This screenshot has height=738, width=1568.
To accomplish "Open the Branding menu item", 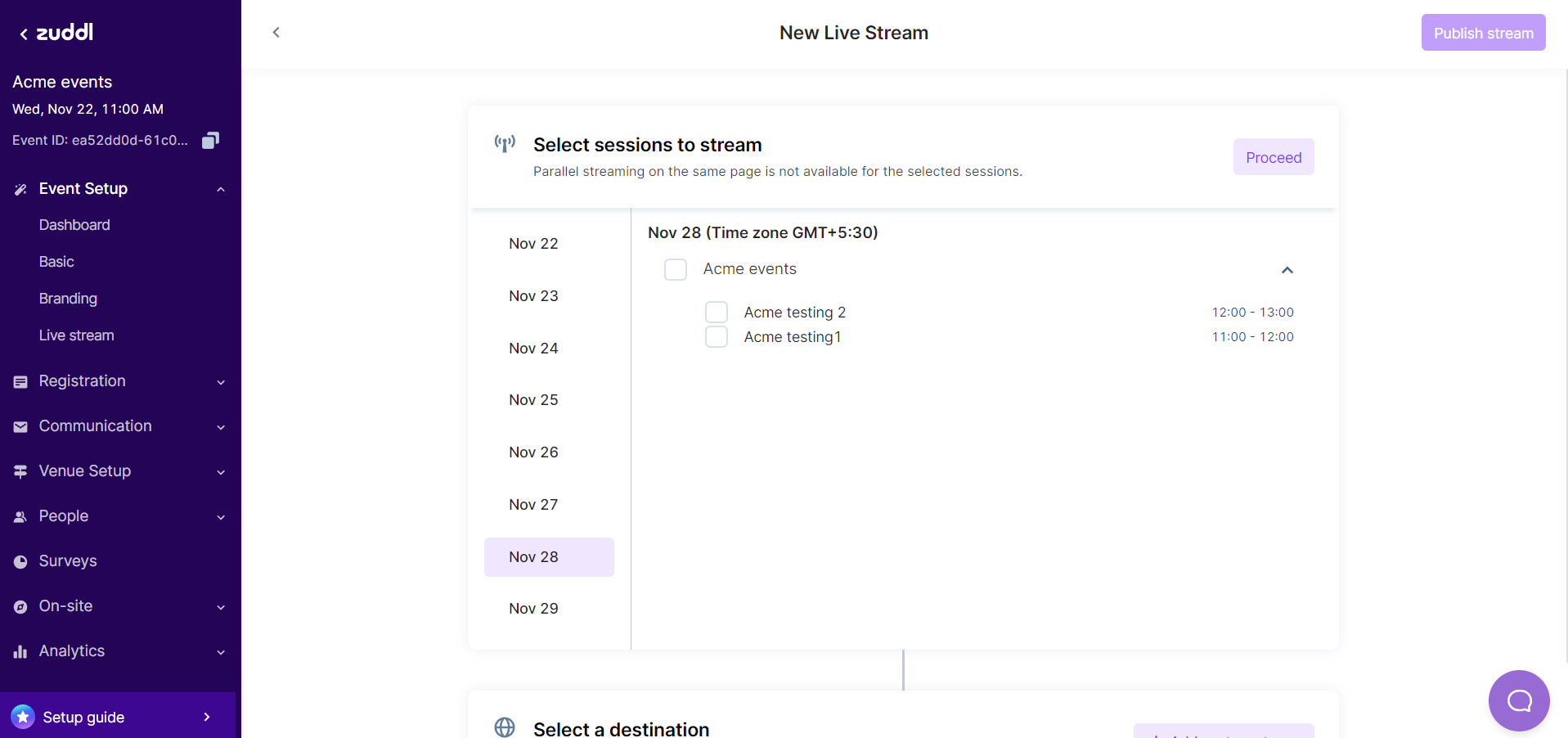I will [x=68, y=299].
